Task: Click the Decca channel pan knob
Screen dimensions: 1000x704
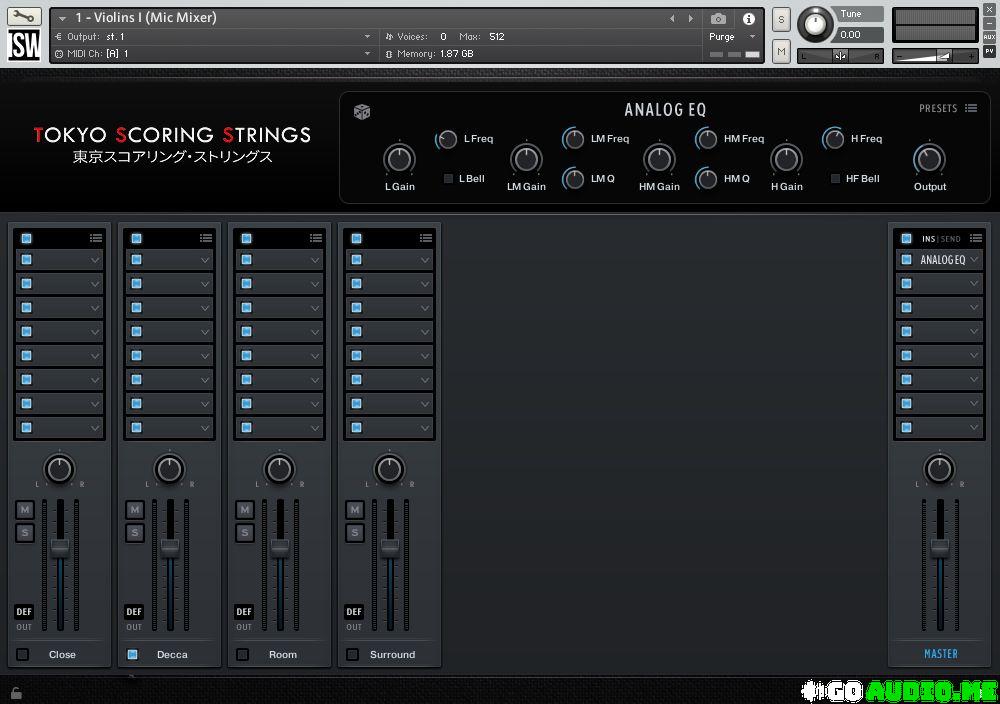Action: (x=169, y=469)
